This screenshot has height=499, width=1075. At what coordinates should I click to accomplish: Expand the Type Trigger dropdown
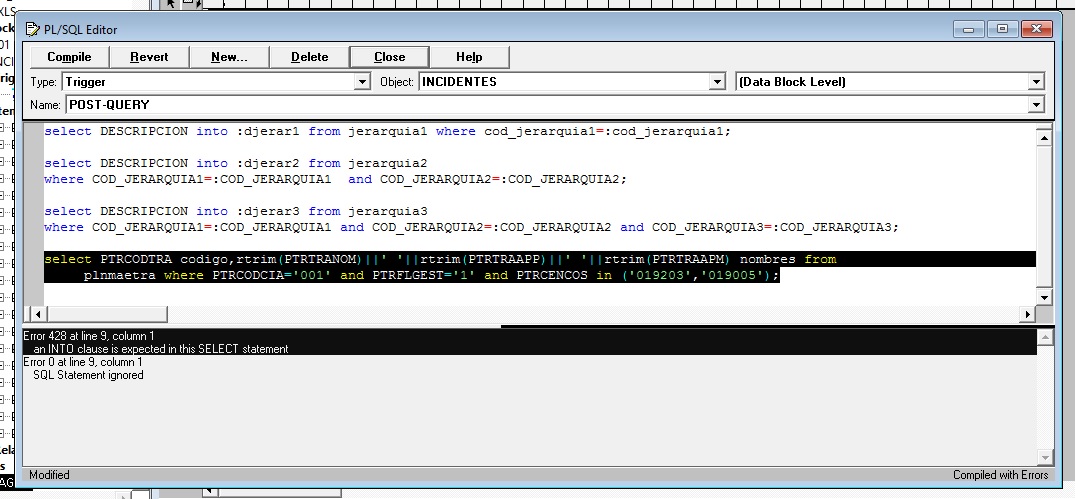[362, 82]
